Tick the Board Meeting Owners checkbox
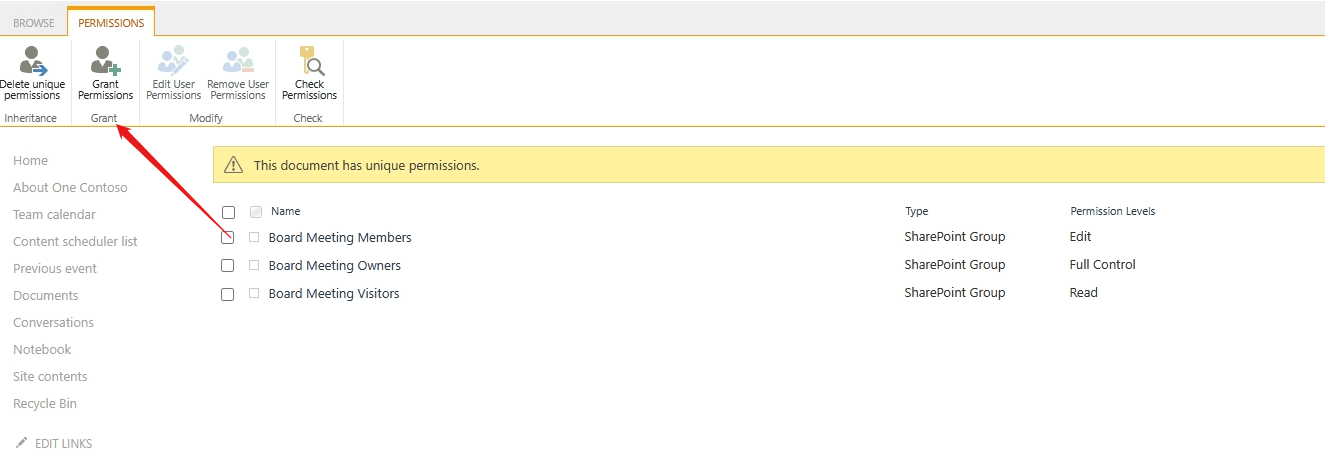This screenshot has width=1325, height=455. pos(228,266)
